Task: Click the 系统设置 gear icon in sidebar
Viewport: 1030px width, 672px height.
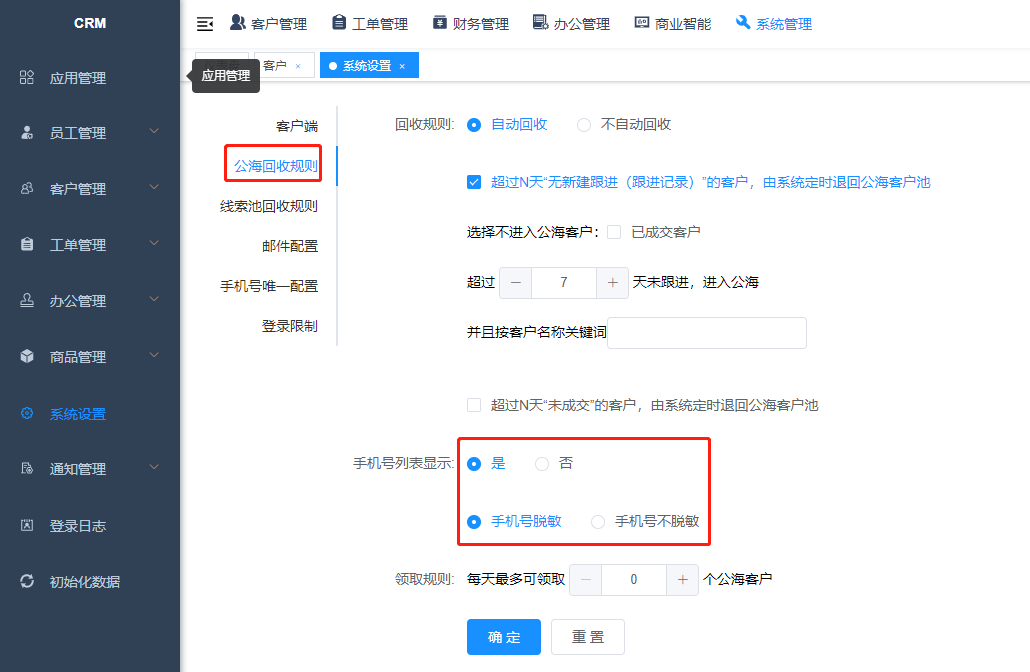Action: [x=27, y=413]
